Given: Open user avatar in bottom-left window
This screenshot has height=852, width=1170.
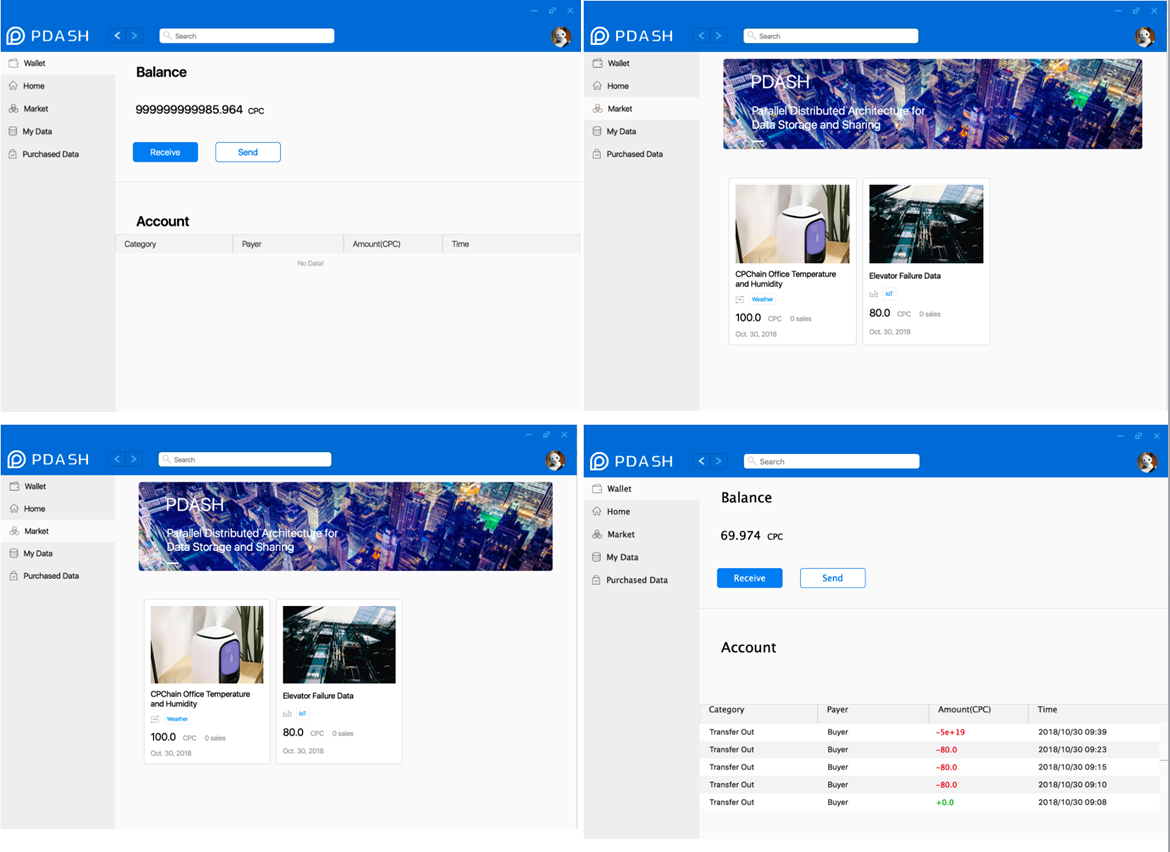Looking at the screenshot, I should (554, 460).
